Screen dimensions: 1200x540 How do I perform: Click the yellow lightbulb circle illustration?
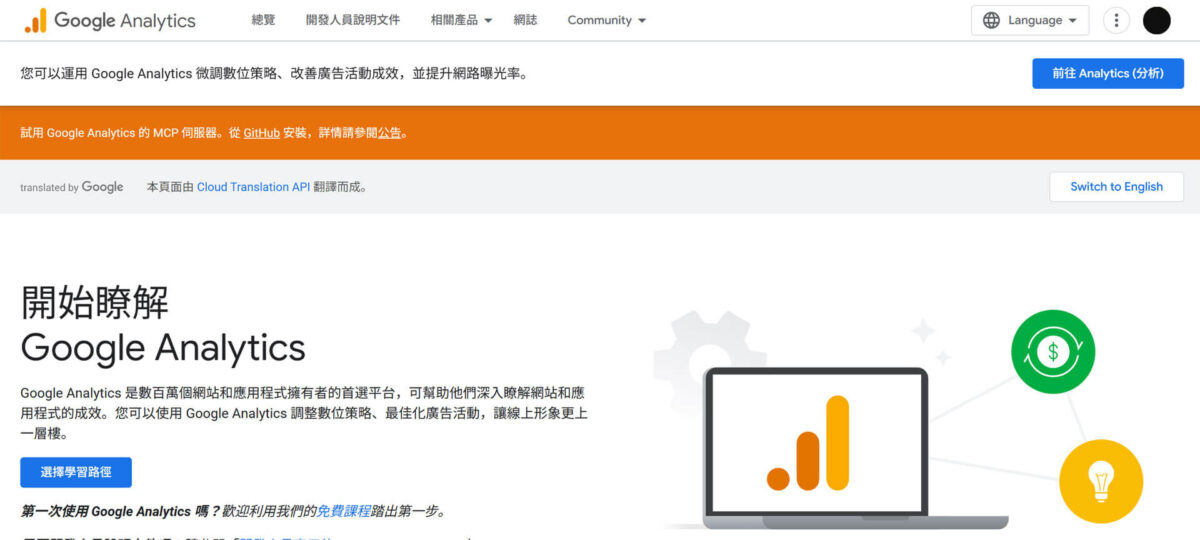click(x=1101, y=481)
